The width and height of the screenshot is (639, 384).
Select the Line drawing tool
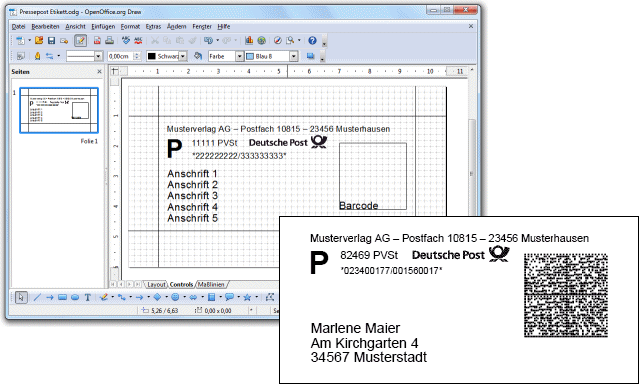click(x=37, y=297)
